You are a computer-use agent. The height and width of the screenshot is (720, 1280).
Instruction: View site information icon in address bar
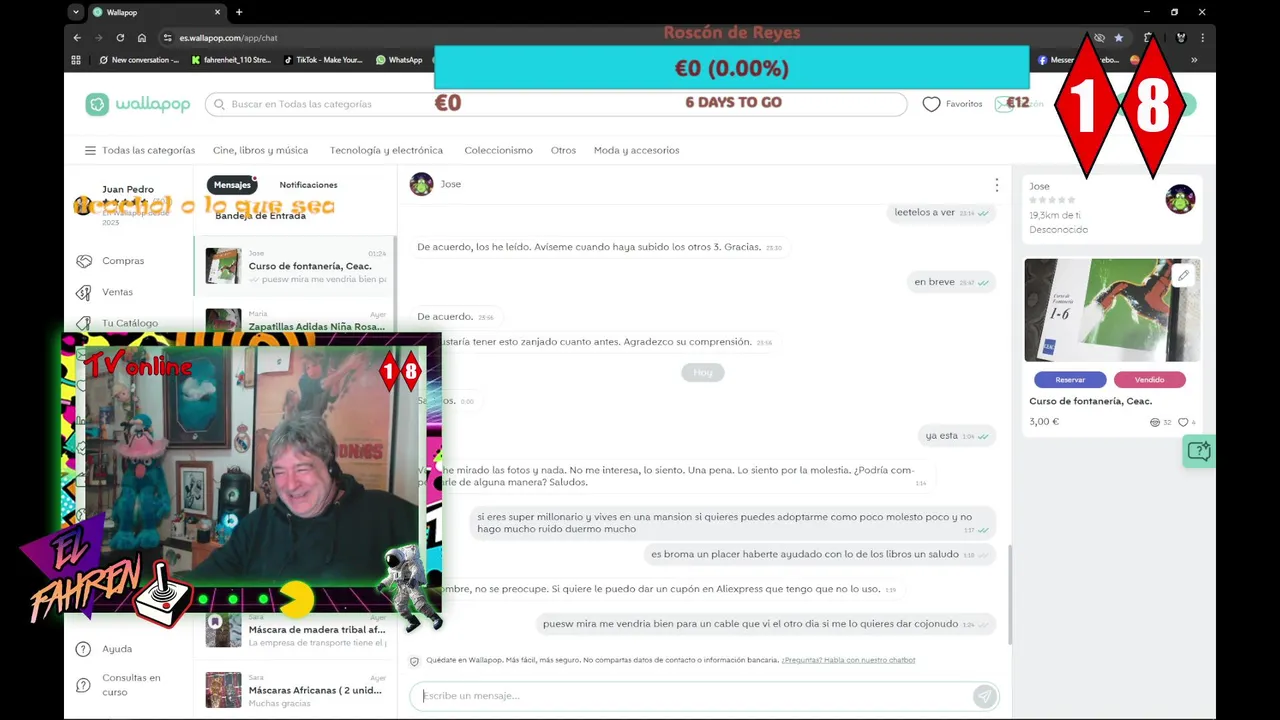pyautogui.click(x=167, y=38)
